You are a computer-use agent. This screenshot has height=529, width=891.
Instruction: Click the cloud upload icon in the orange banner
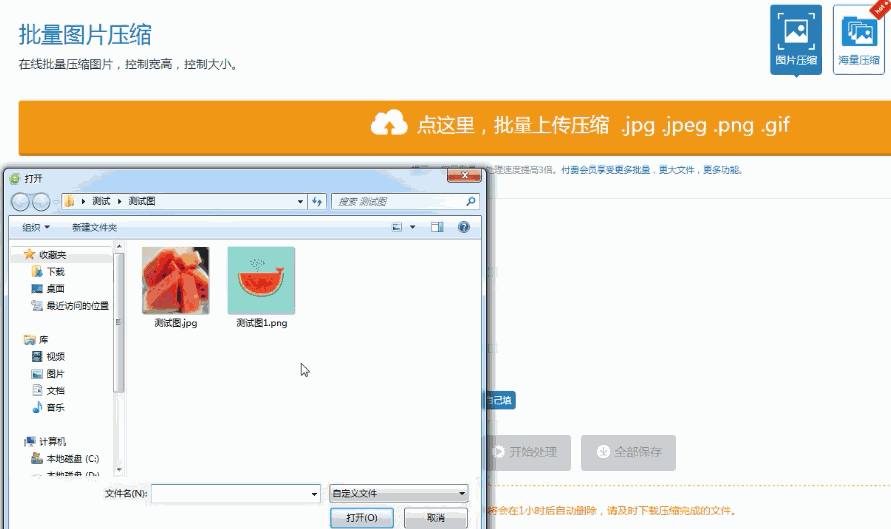389,123
